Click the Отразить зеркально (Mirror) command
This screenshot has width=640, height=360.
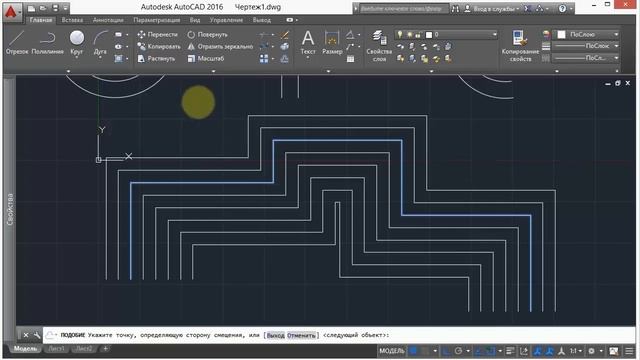220,47
